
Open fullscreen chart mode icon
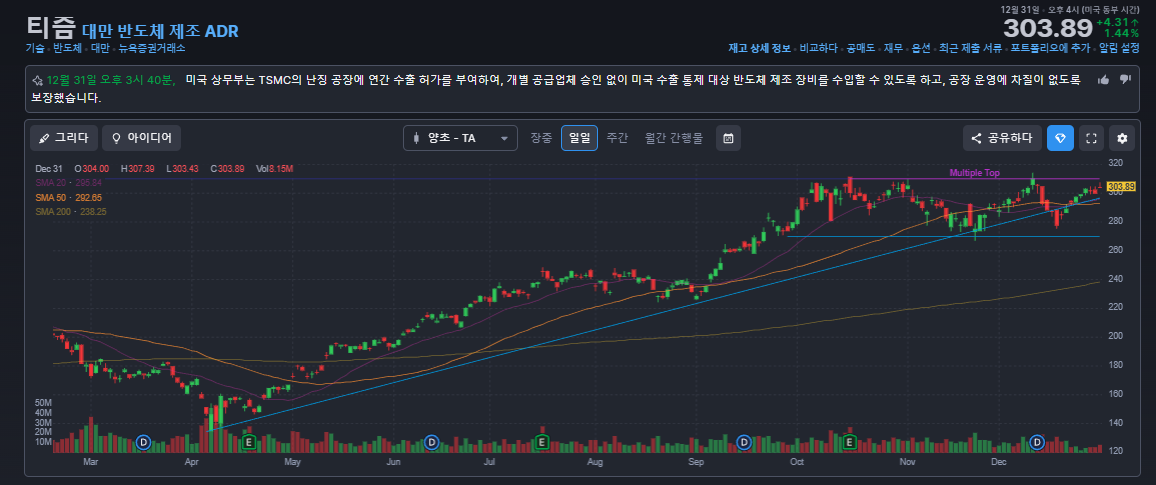point(1092,138)
